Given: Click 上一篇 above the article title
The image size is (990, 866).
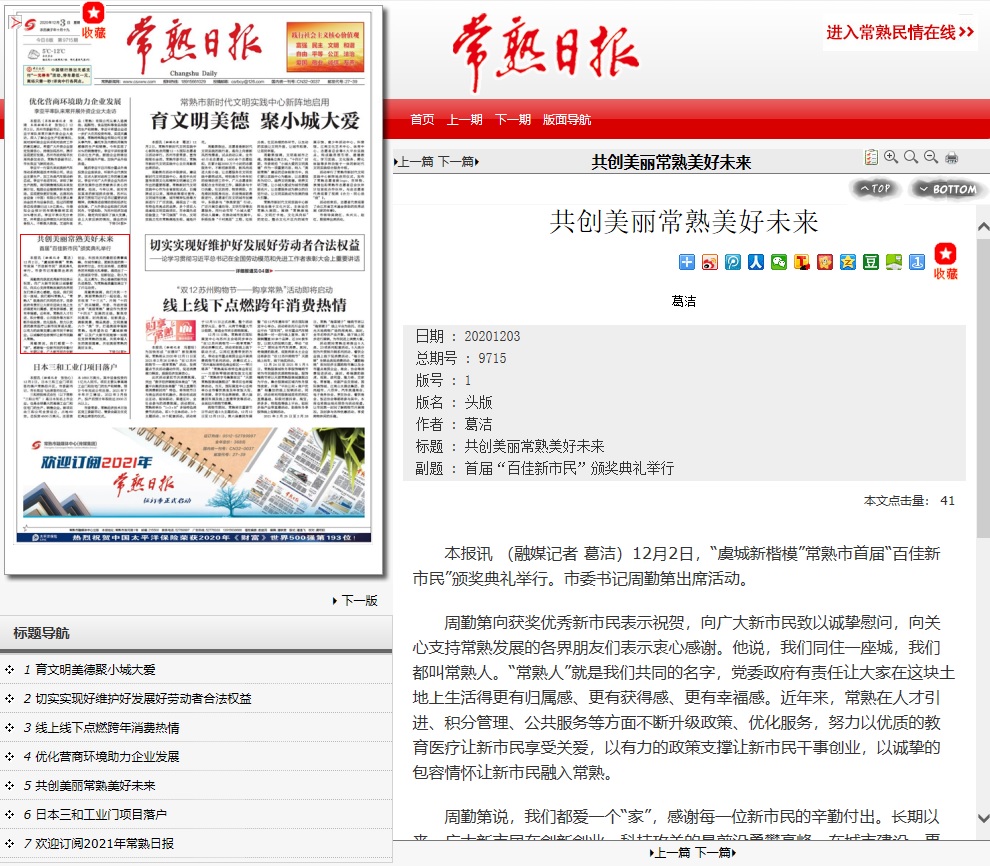Looking at the screenshot, I should [415, 162].
